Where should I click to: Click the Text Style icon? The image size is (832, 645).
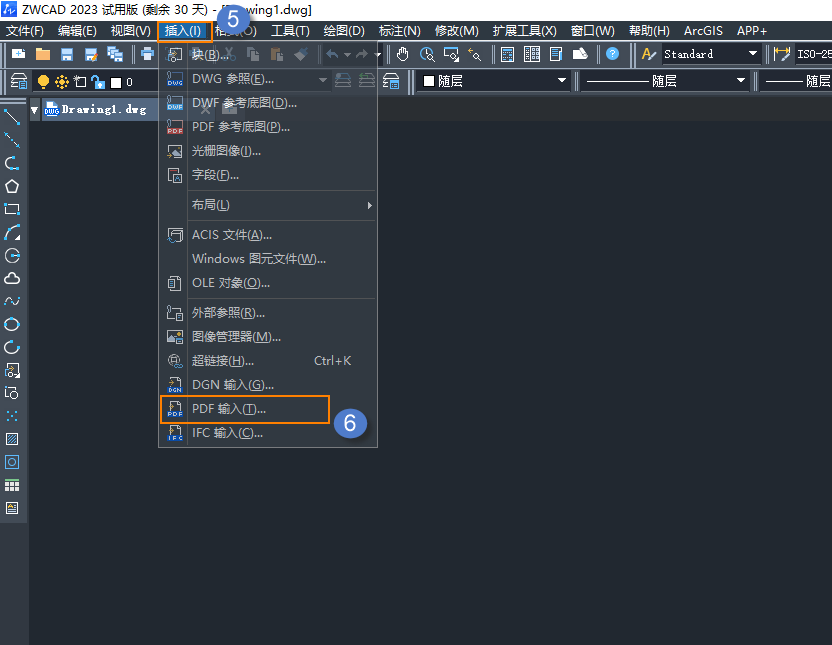(648, 54)
